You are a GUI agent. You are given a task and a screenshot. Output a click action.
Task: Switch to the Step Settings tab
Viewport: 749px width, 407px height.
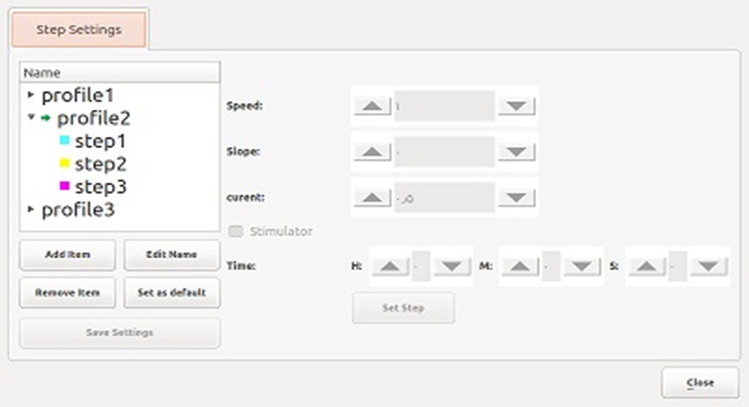coord(79,30)
